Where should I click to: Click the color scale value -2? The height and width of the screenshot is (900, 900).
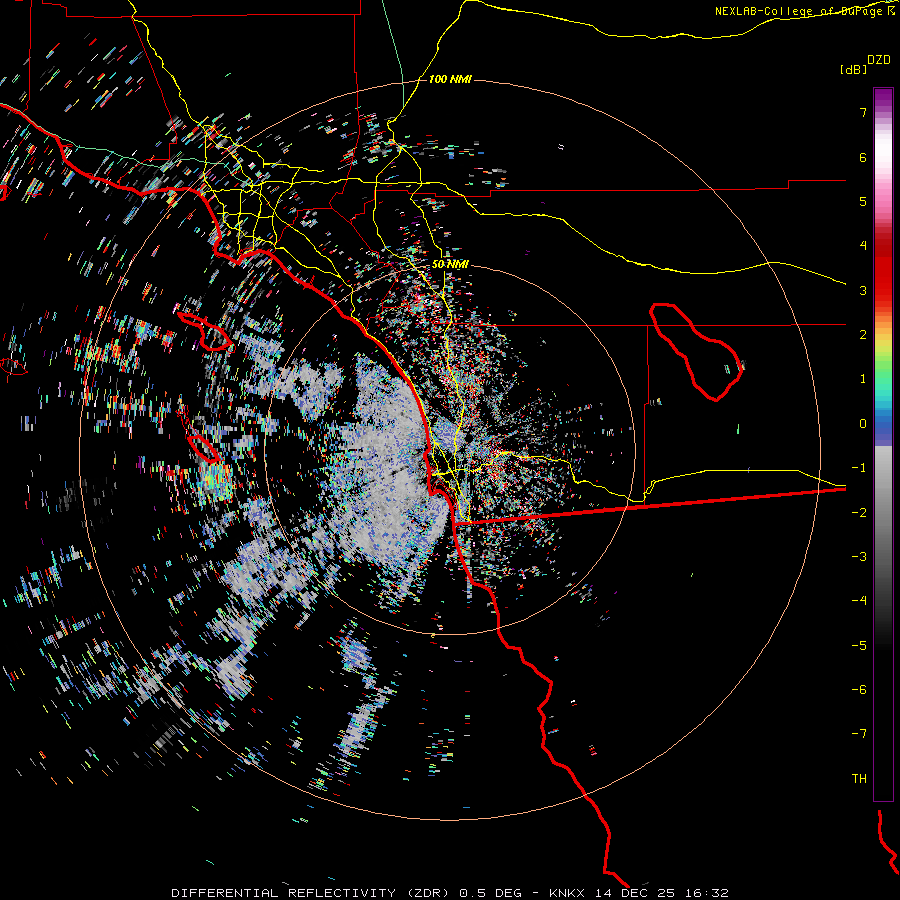(859, 513)
